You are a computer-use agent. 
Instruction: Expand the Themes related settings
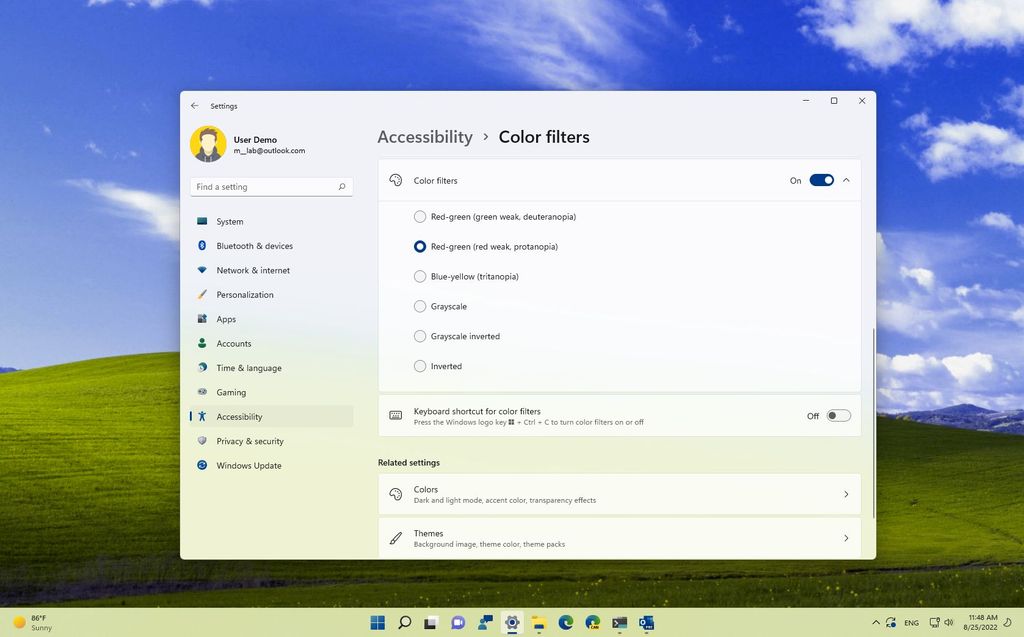[618, 537]
